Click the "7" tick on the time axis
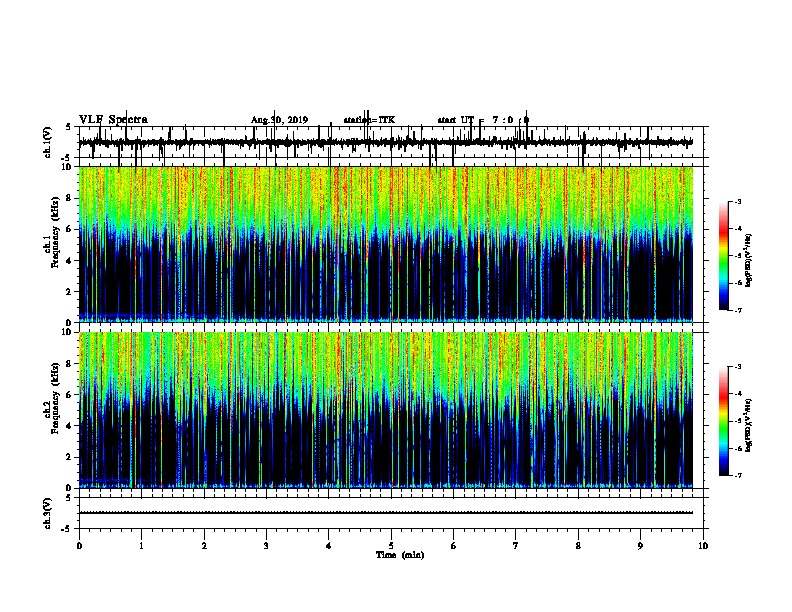 coord(516,545)
